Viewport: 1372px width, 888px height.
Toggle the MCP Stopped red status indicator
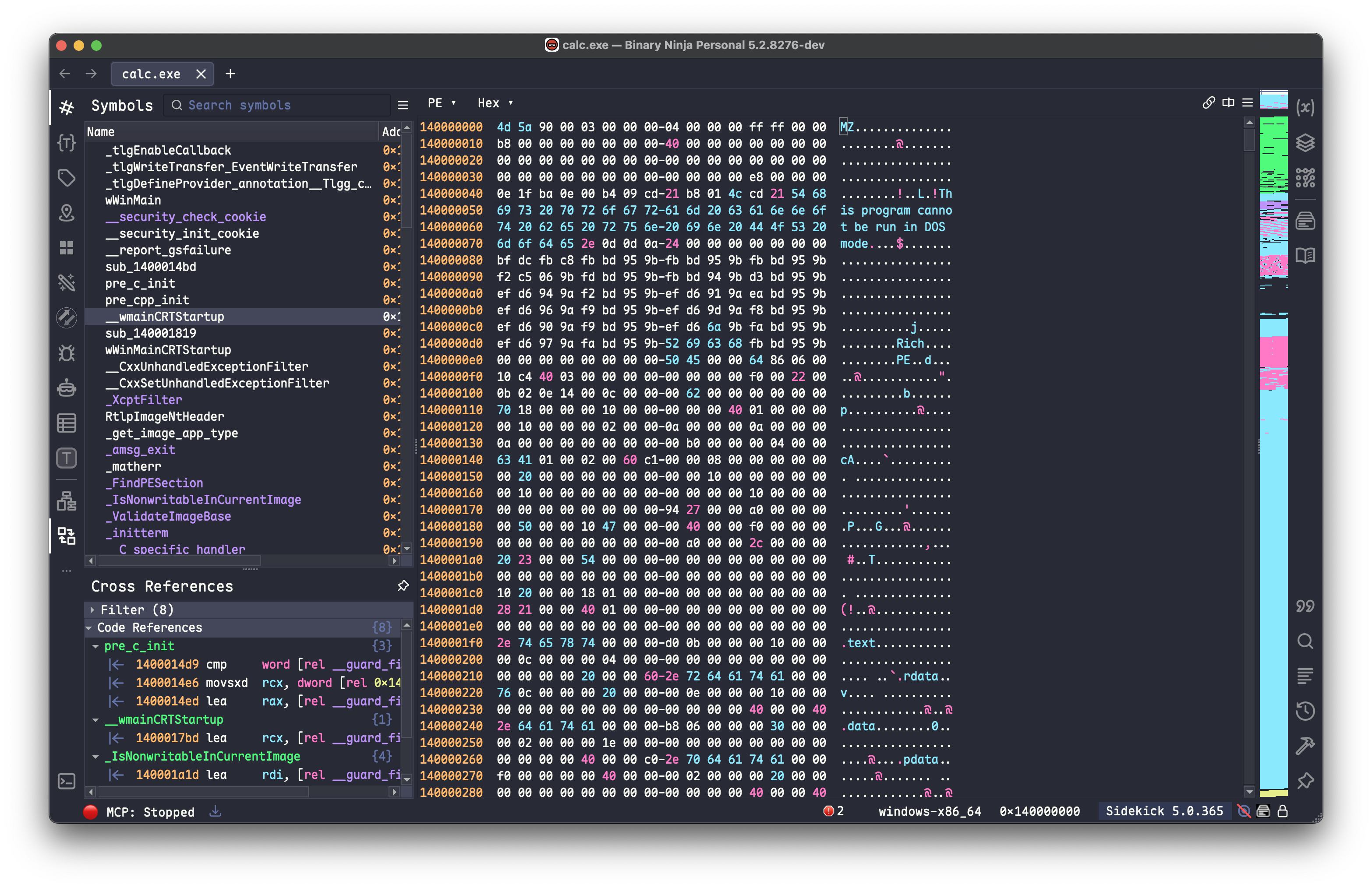coord(91,812)
